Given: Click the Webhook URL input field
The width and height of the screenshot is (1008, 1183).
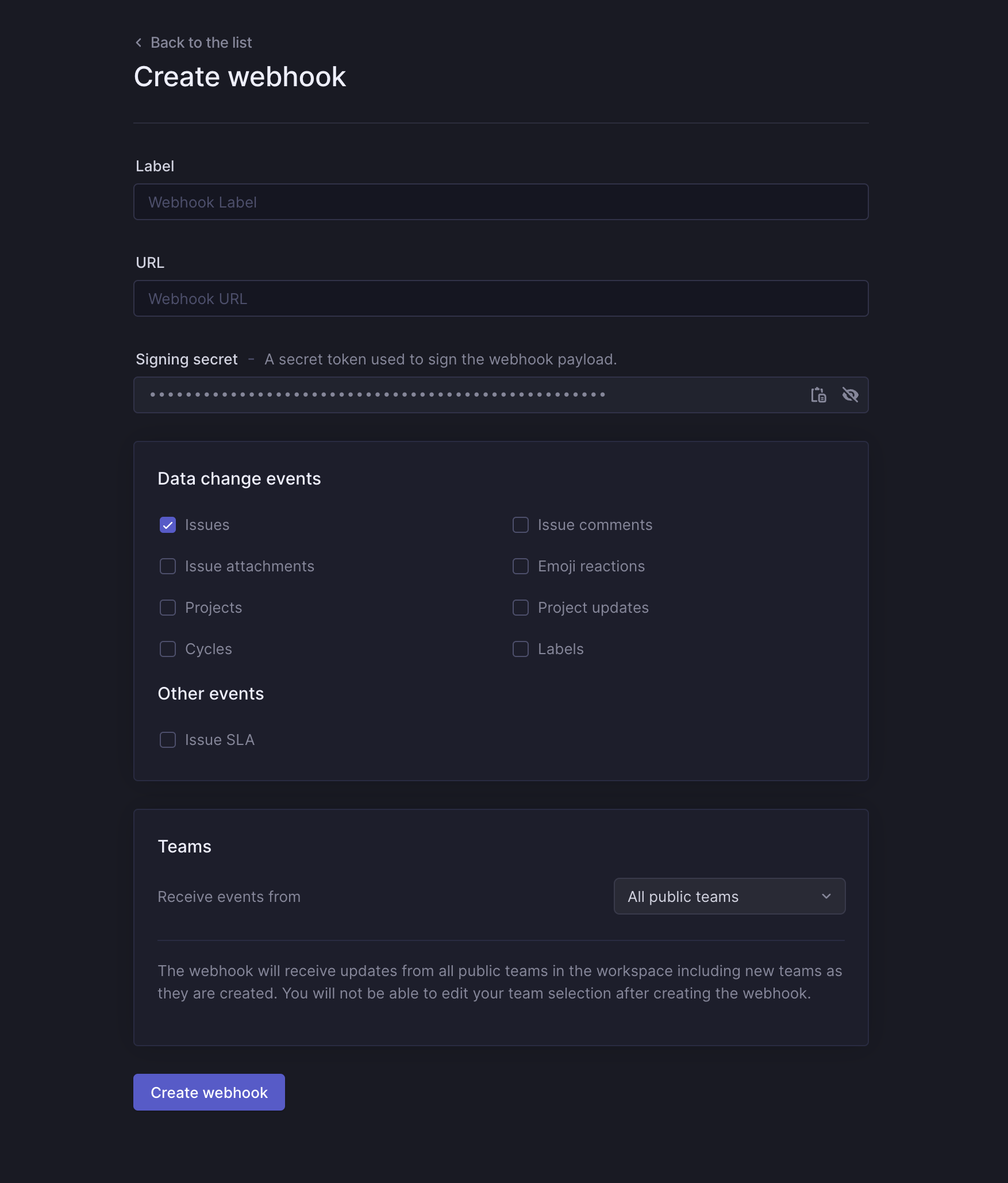Looking at the screenshot, I should point(501,298).
